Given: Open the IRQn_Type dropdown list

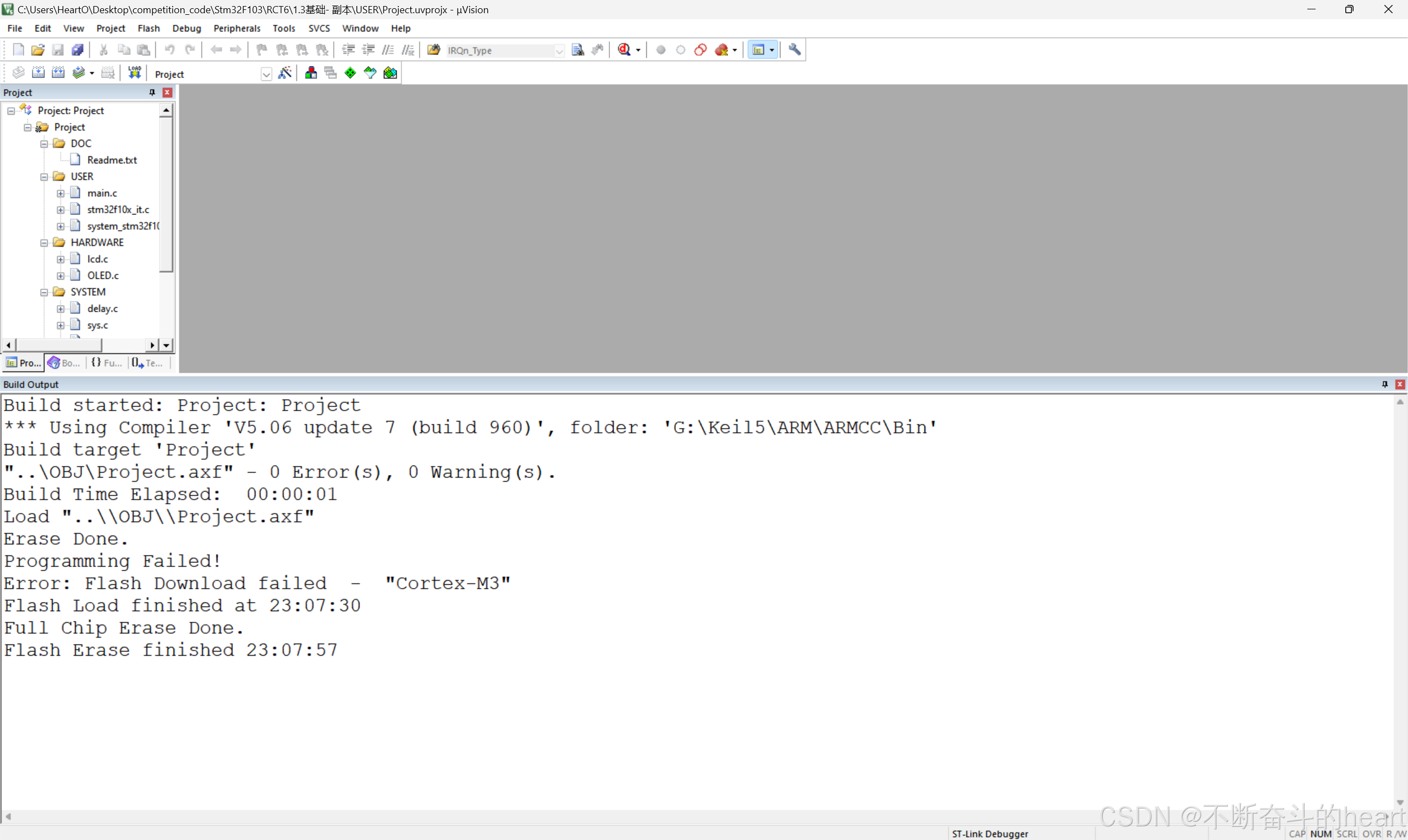Looking at the screenshot, I should tap(559, 51).
